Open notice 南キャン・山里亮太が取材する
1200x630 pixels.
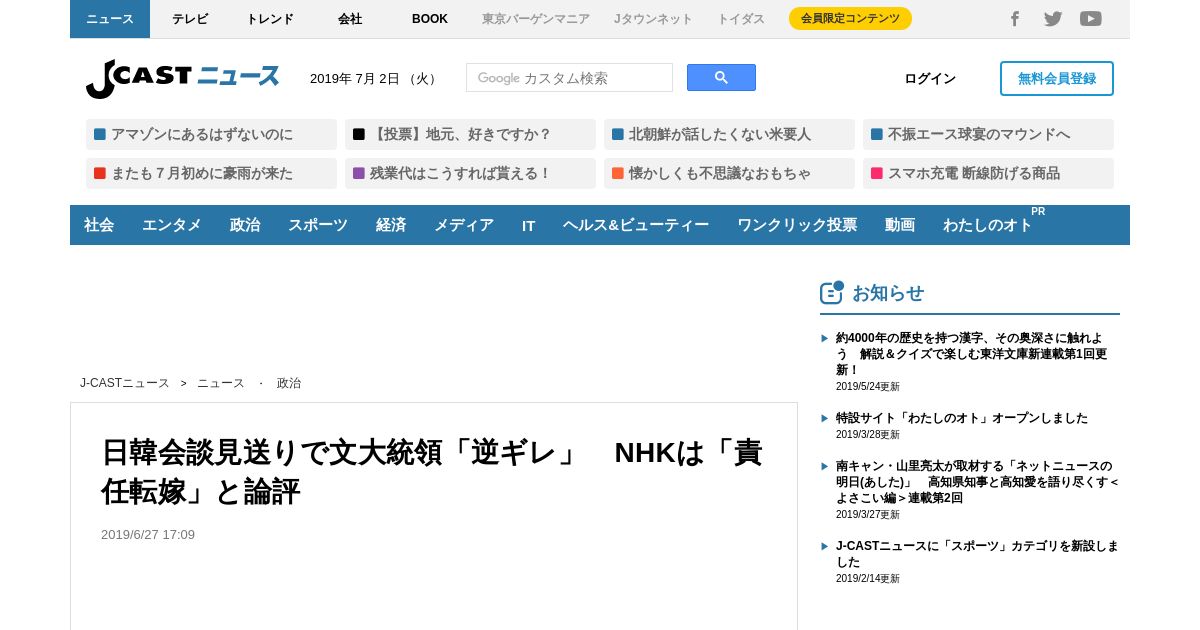pyautogui.click(x=977, y=482)
